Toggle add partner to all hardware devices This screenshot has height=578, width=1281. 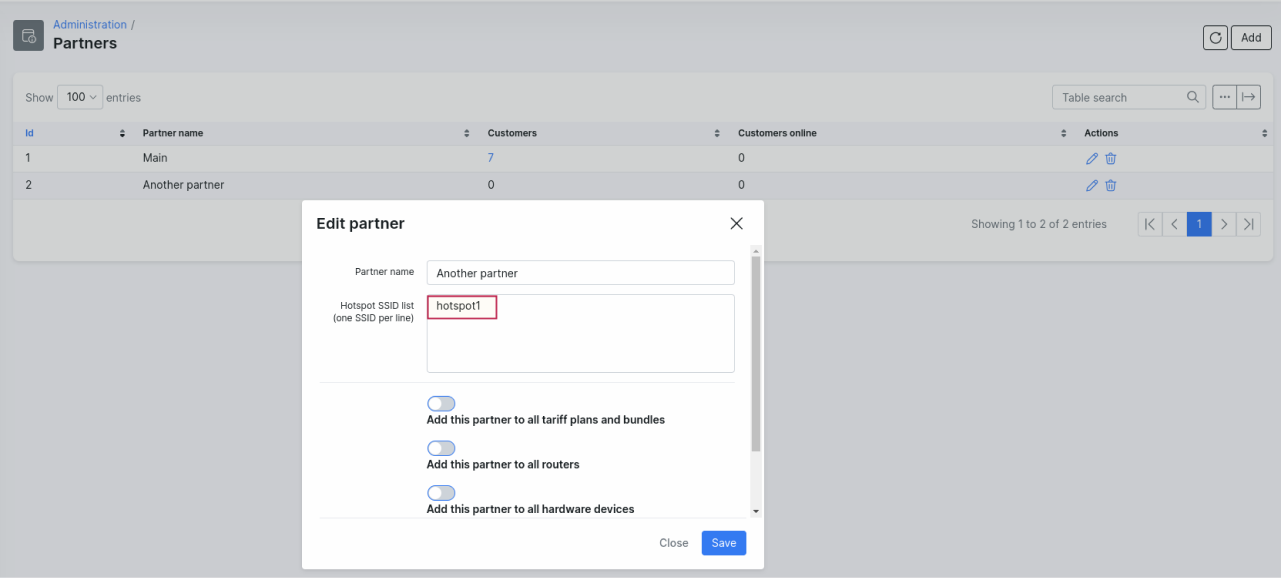pos(441,493)
